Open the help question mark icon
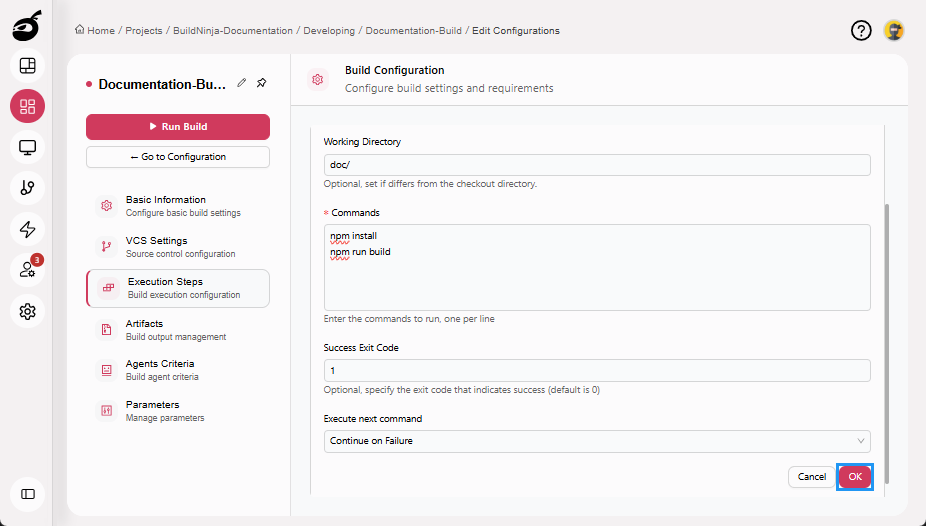 861,30
